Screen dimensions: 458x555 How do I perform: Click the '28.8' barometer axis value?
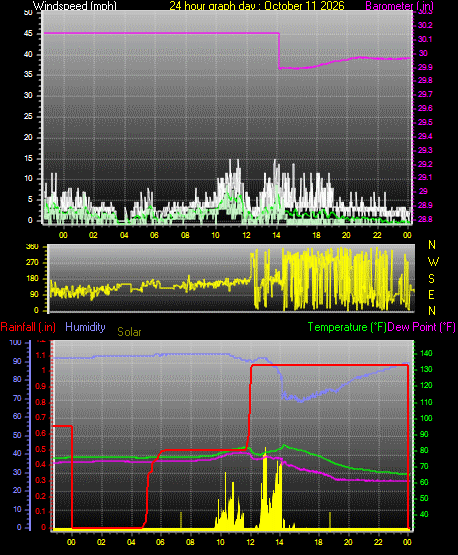pos(425,219)
